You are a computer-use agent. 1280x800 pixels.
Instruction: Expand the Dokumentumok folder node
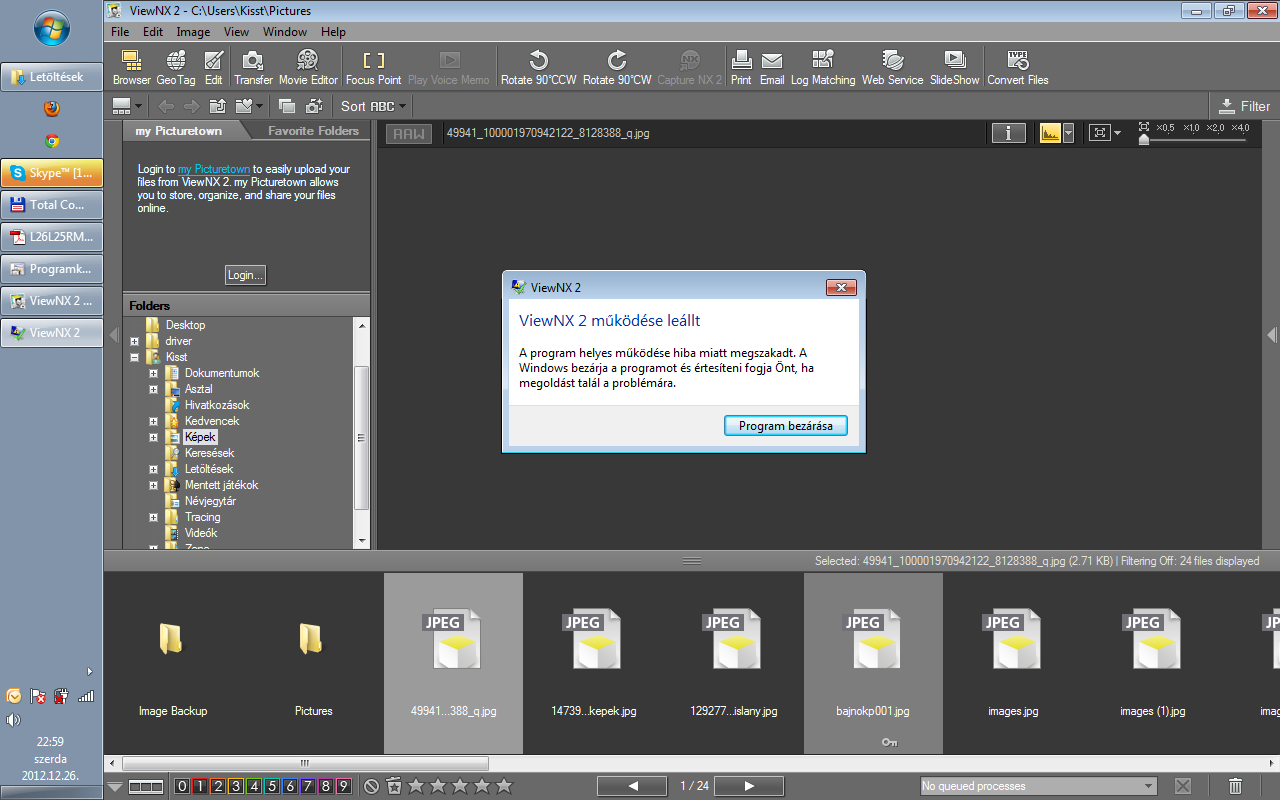click(154, 373)
